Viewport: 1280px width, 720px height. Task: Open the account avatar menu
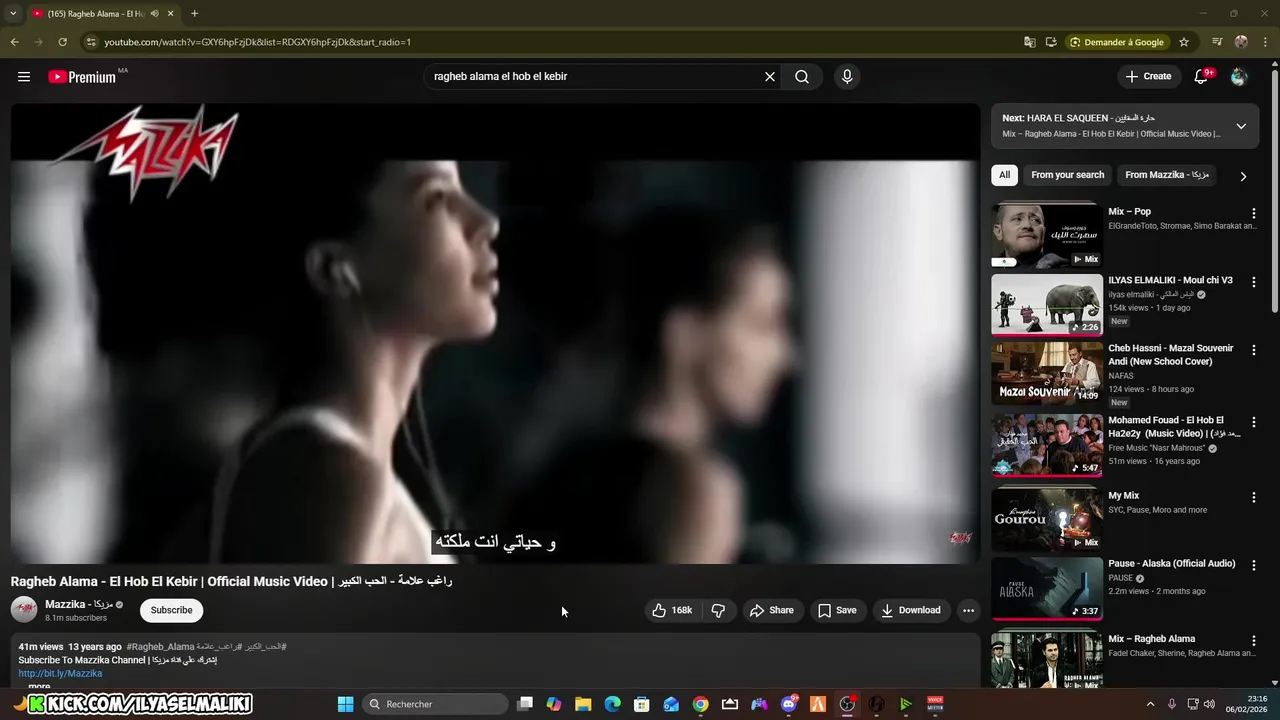point(1239,77)
